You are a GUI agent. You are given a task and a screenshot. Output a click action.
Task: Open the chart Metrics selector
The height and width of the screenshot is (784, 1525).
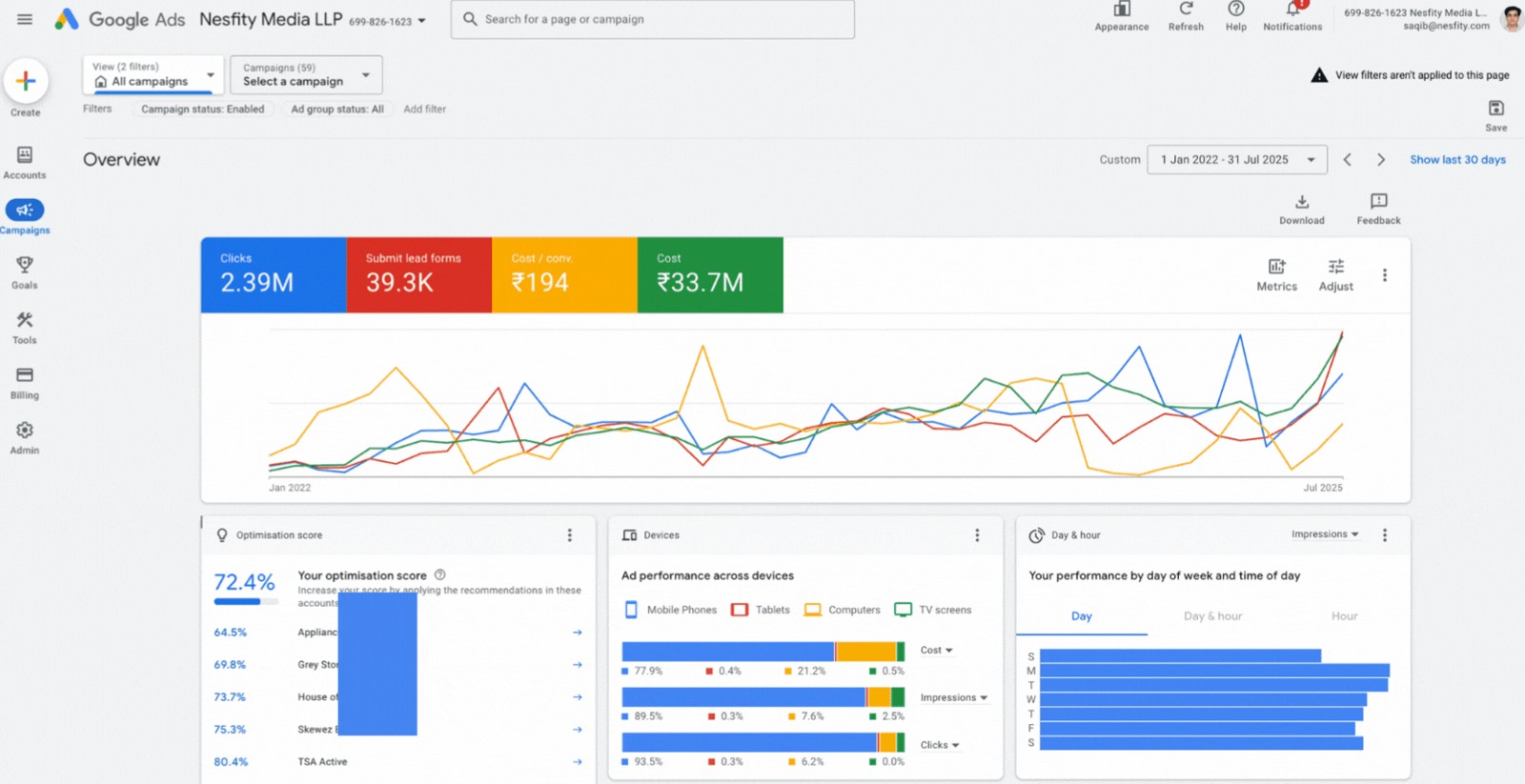click(x=1277, y=274)
